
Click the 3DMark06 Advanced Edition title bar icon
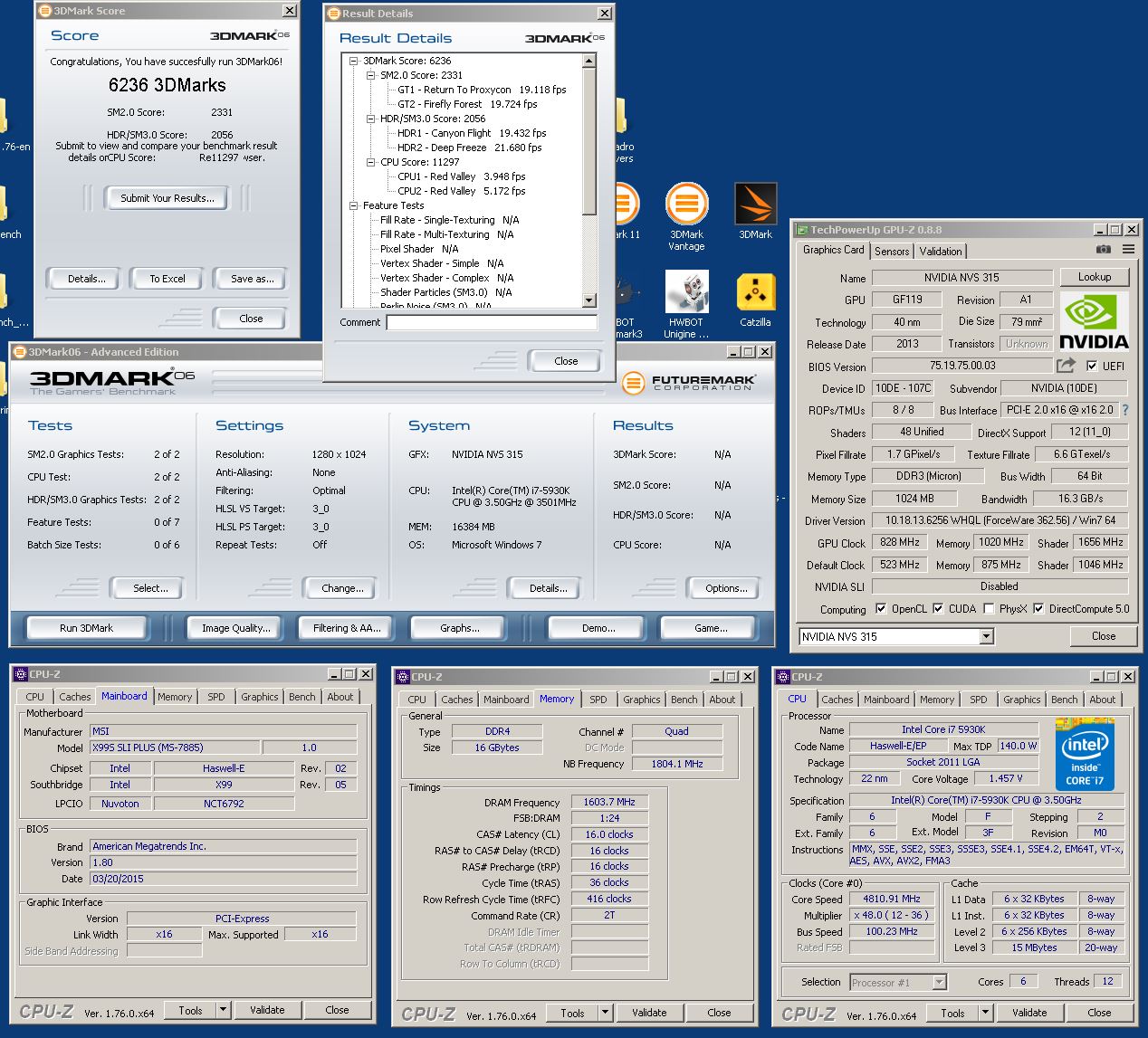[x=20, y=352]
